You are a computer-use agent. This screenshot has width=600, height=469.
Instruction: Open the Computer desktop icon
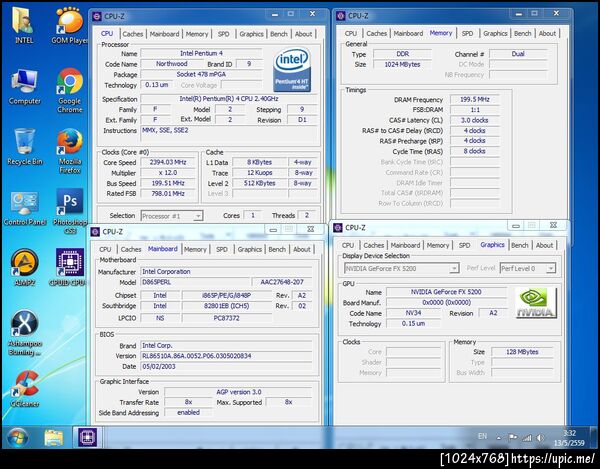24,86
